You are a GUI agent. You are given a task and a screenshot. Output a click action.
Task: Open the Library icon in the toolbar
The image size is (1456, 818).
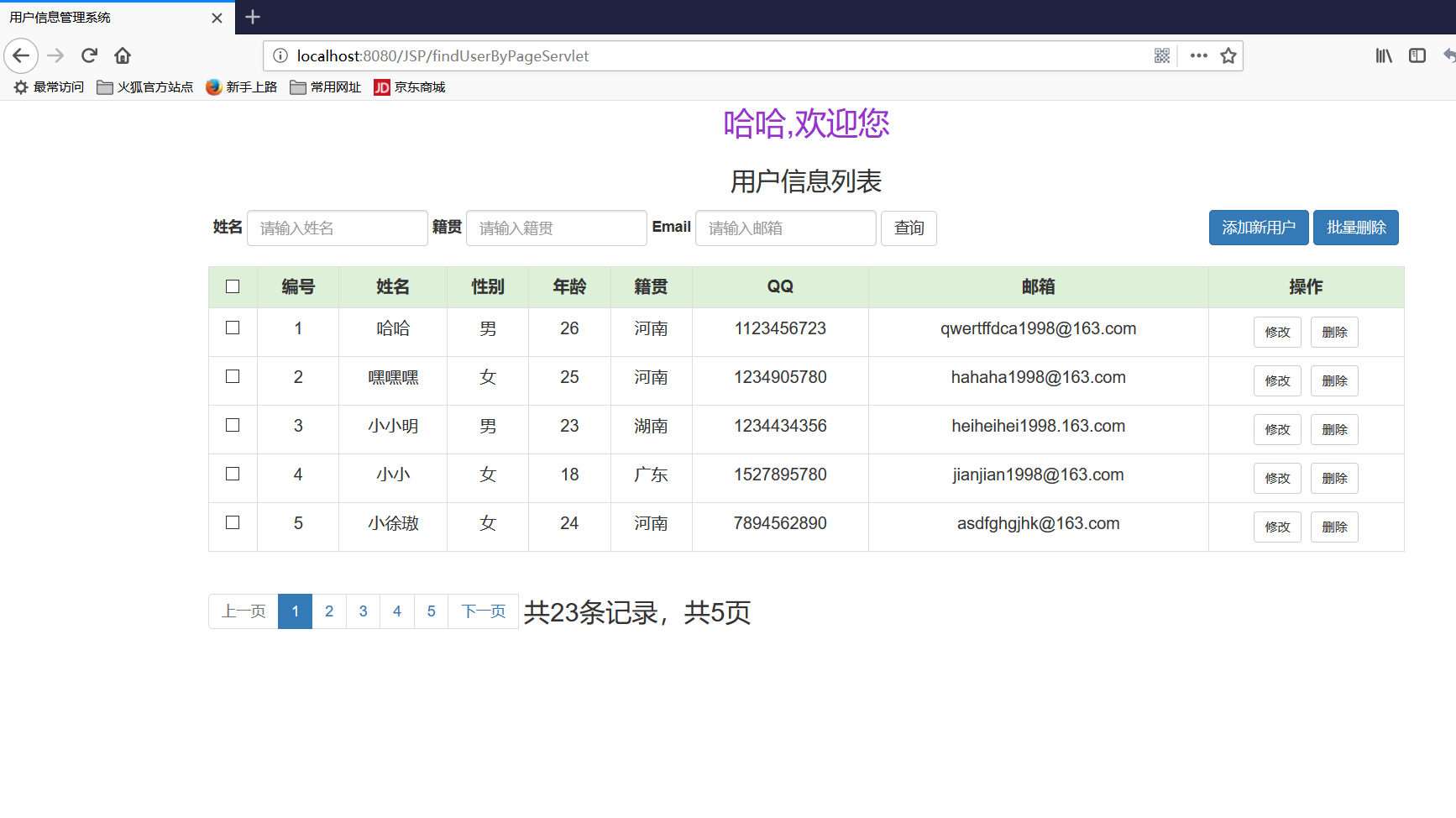[1383, 55]
